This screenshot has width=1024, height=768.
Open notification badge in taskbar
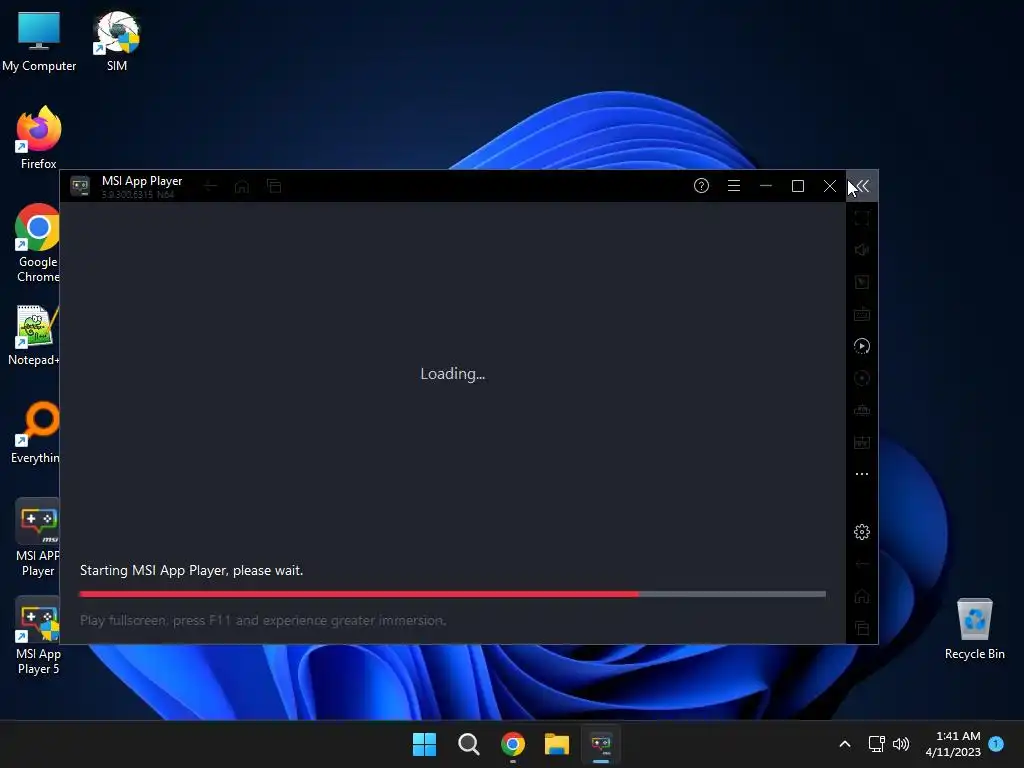click(997, 744)
